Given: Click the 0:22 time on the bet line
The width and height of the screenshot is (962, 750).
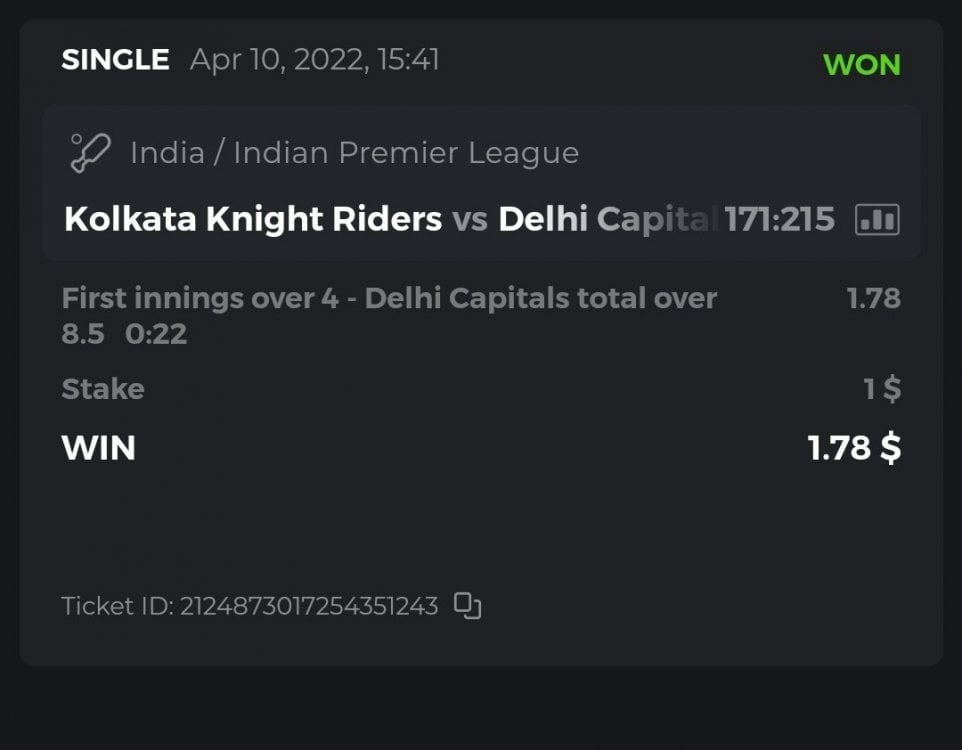Looking at the screenshot, I should (x=156, y=334).
